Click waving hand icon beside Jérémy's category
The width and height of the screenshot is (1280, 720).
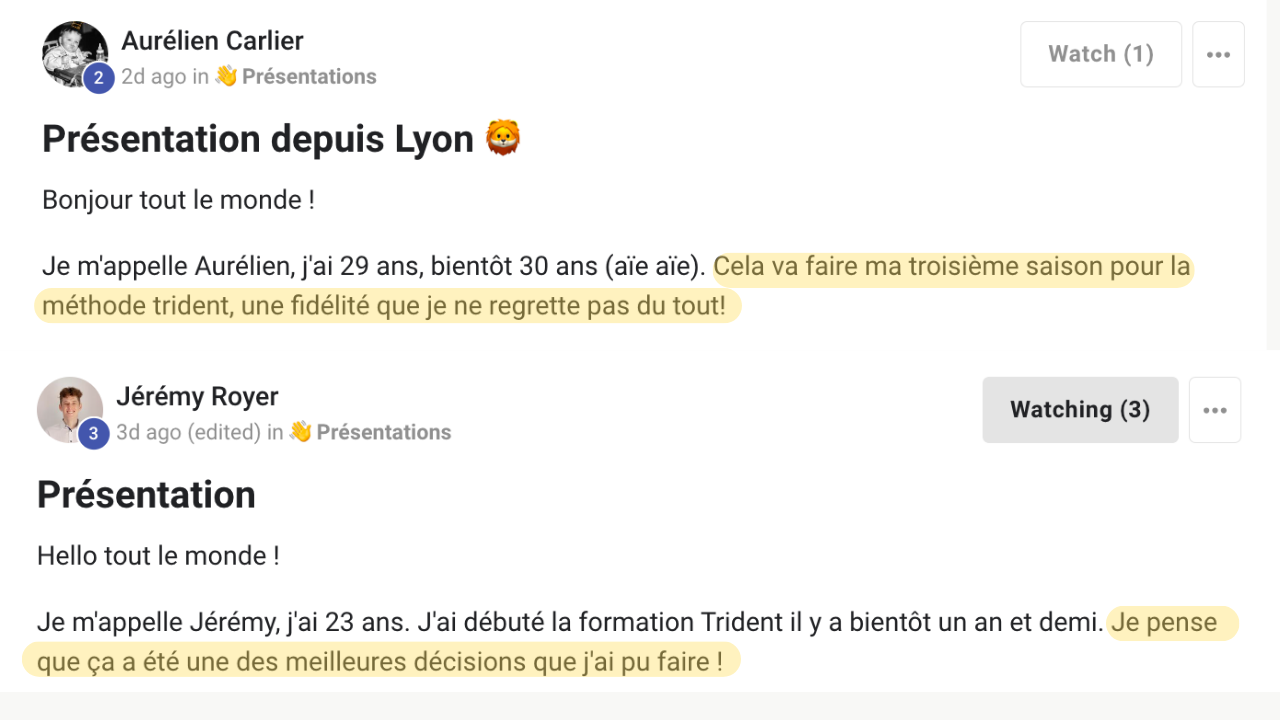tap(300, 432)
